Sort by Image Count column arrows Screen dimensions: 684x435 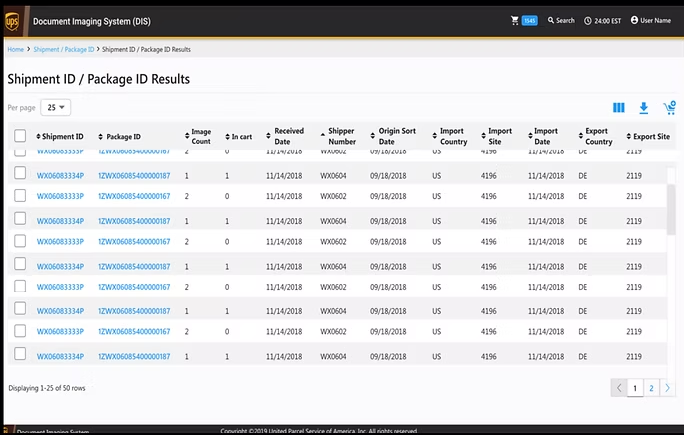(x=187, y=136)
